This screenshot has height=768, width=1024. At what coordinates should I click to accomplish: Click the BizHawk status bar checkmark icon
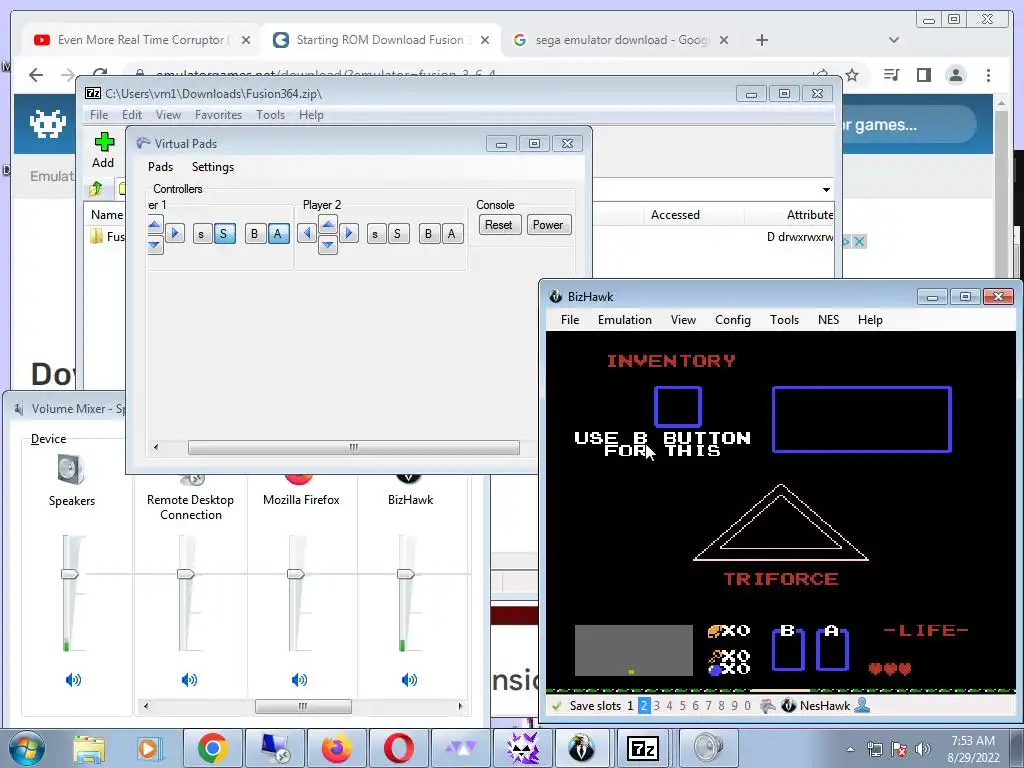coord(556,706)
